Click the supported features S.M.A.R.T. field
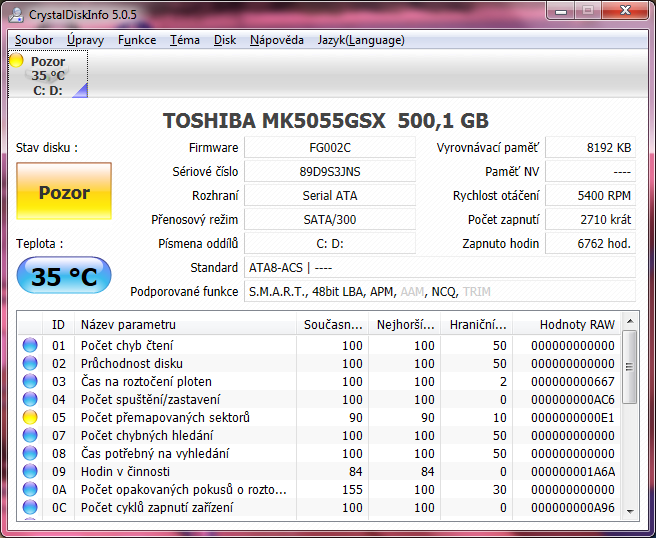 tap(440, 291)
